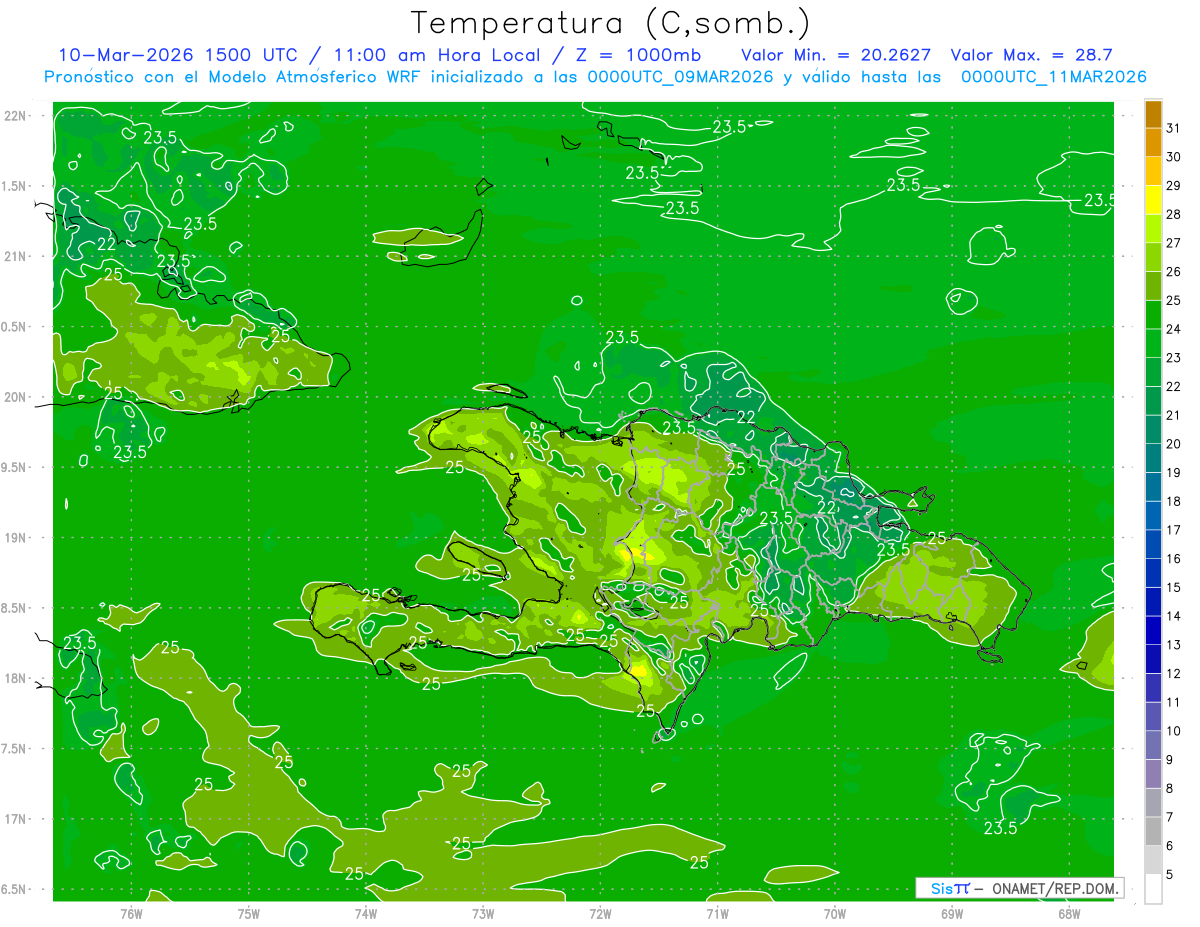This screenshot has height=927, width=1200.
Task: Click the legend value 24
Action: [x=1174, y=329]
